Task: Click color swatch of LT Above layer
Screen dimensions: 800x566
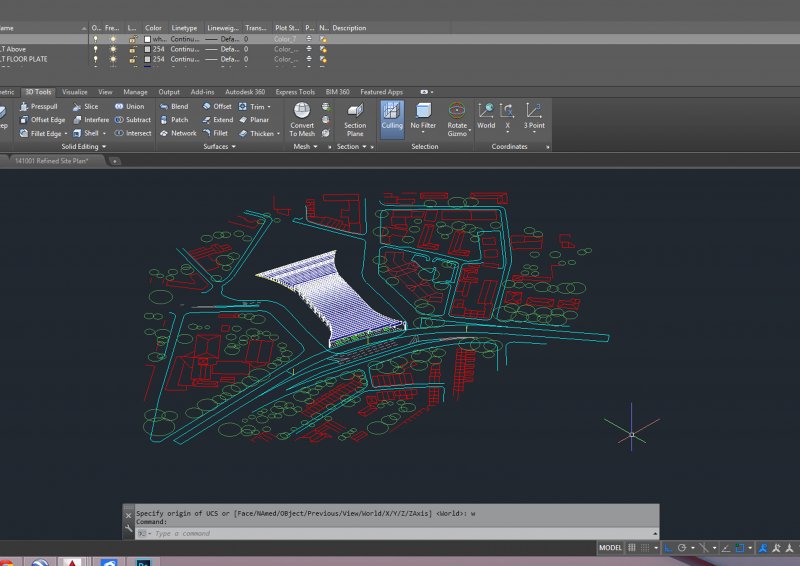Action: coord(147,48)
